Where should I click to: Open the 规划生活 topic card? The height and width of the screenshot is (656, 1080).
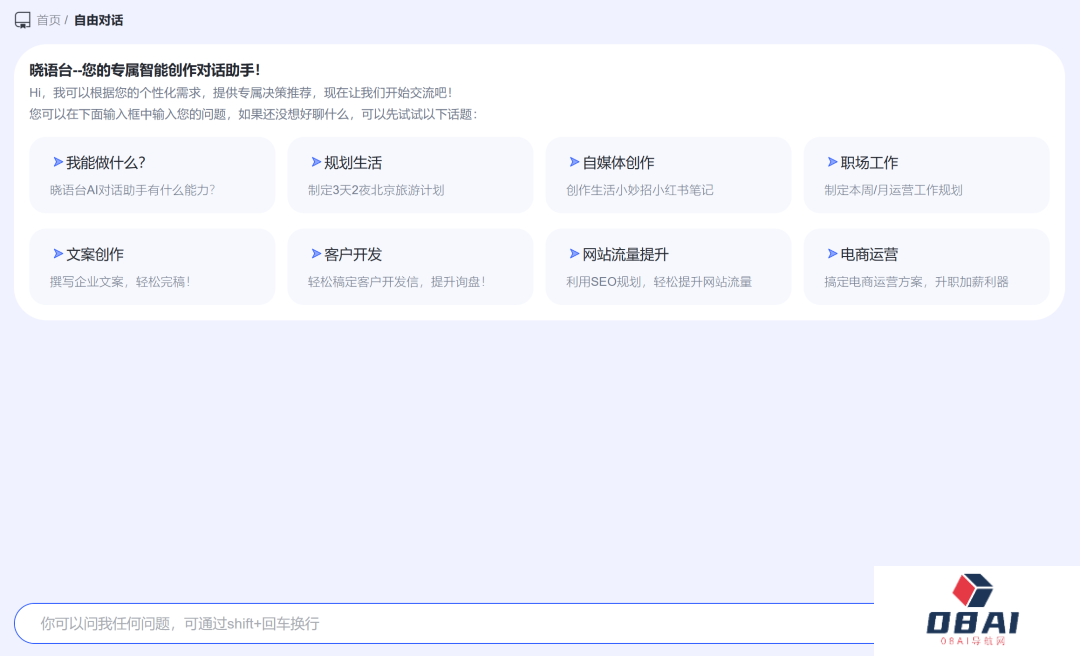click(x=410, y=175)
